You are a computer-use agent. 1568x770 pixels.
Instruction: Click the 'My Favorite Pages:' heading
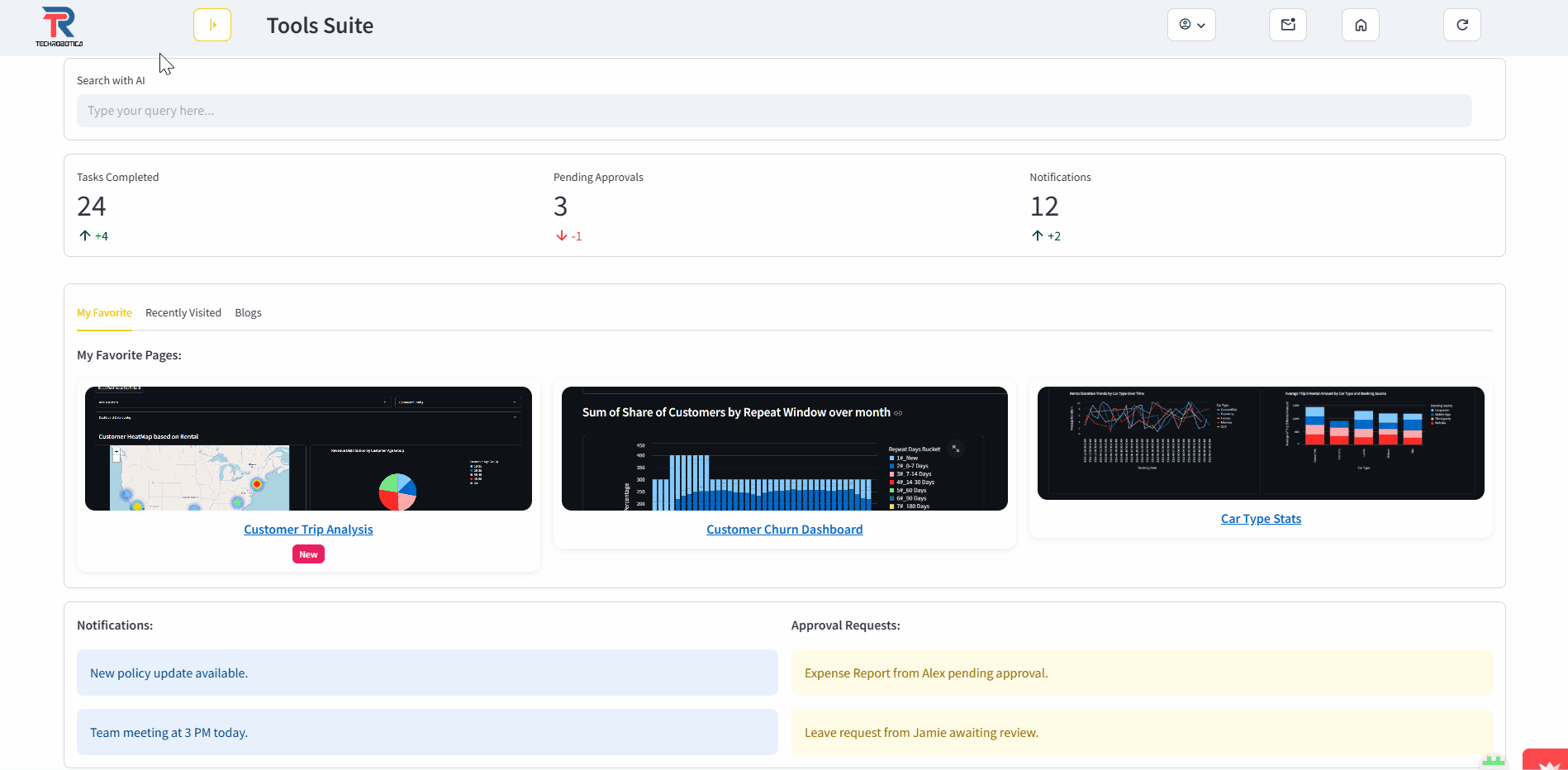click(129, 355)
